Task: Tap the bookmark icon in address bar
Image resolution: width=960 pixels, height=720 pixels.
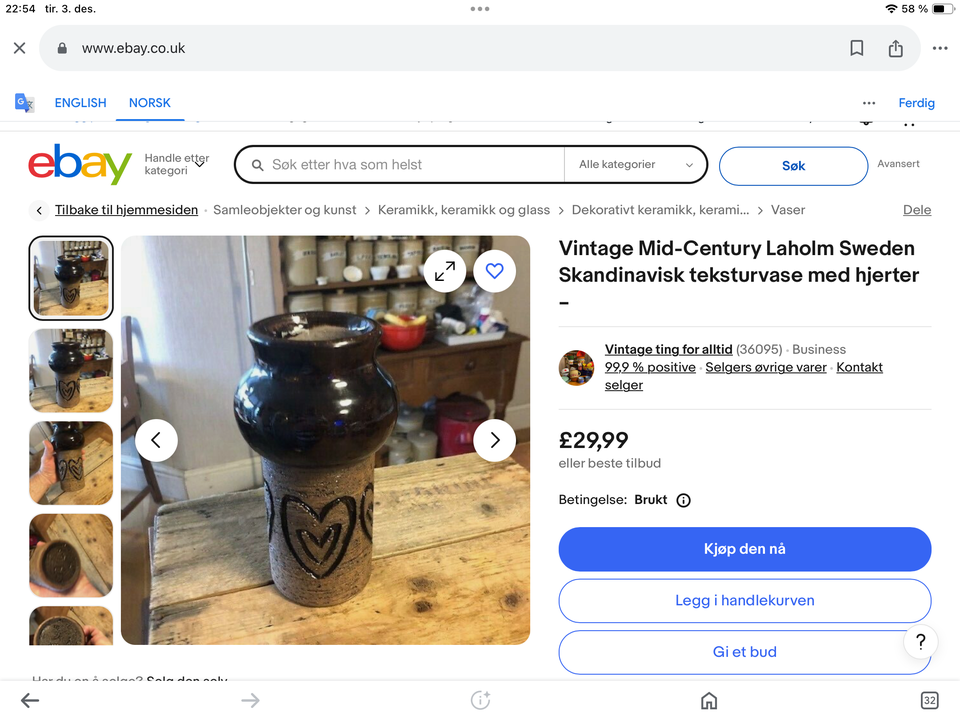Action: click(857, 48)
